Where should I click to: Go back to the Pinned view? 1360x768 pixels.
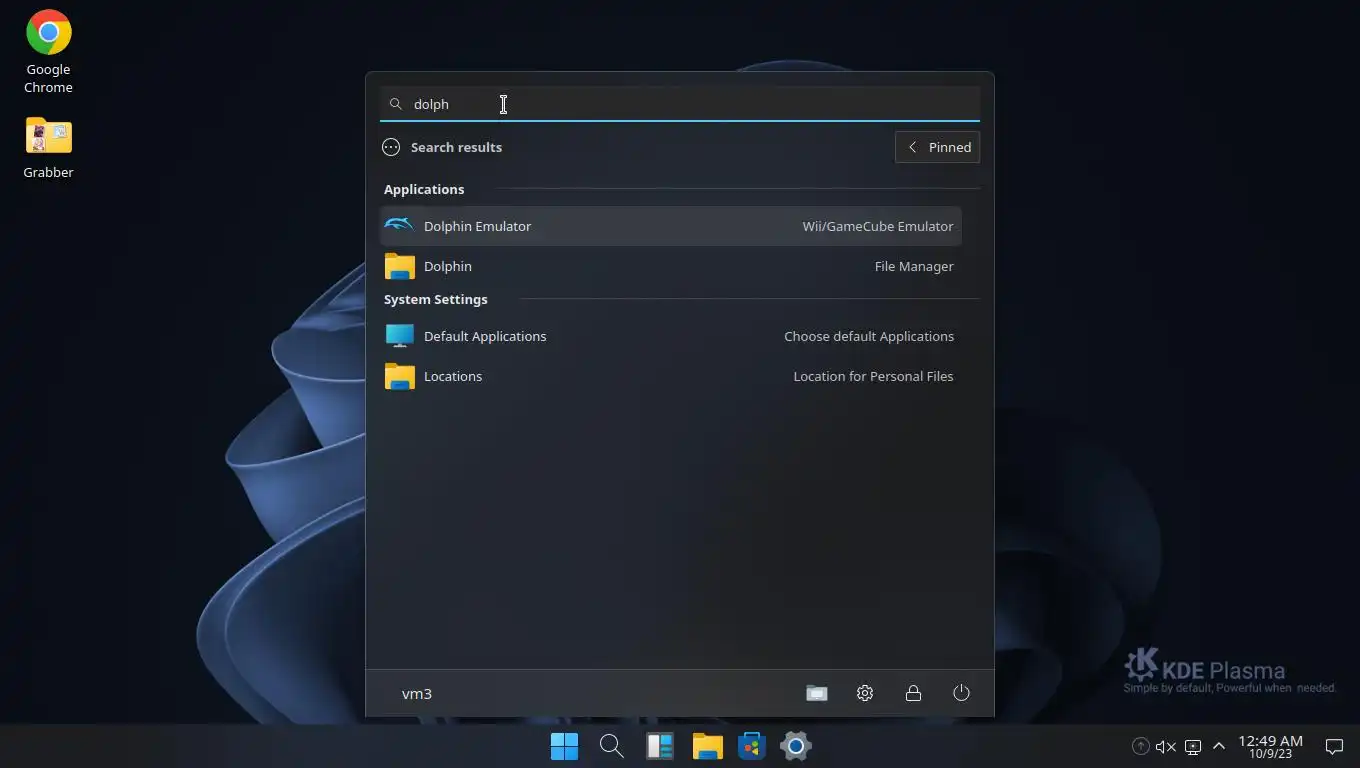(938, 147)
